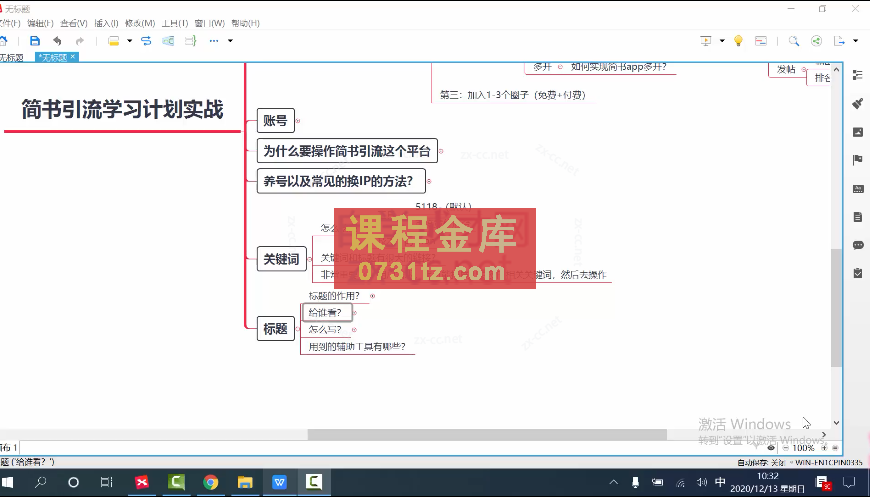
Task: Open the WPS app from the taskbar
Action: (279, 482)
